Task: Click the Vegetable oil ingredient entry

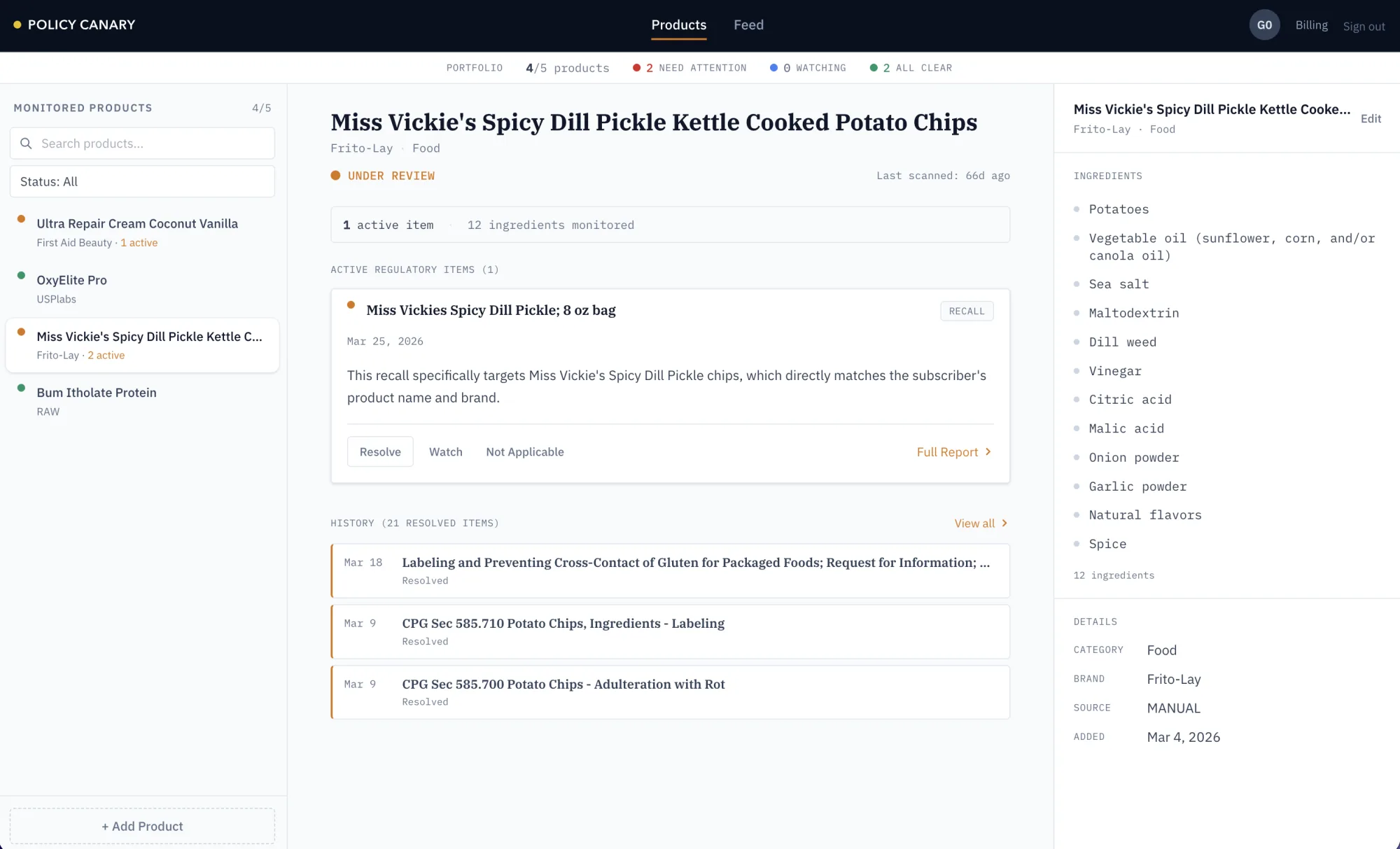Action: [1231, 247]
